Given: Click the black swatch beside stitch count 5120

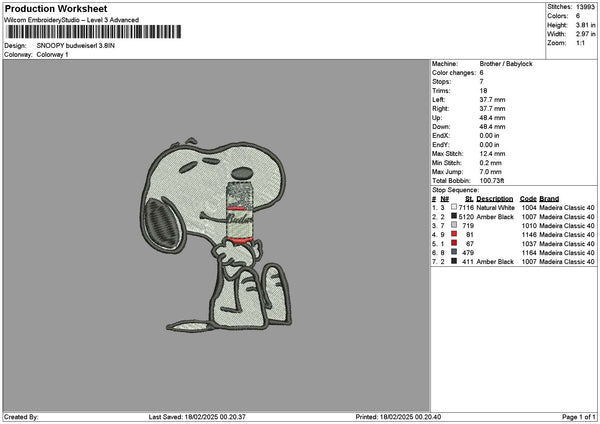Looking at the screenshot, I should pos(454,216).
